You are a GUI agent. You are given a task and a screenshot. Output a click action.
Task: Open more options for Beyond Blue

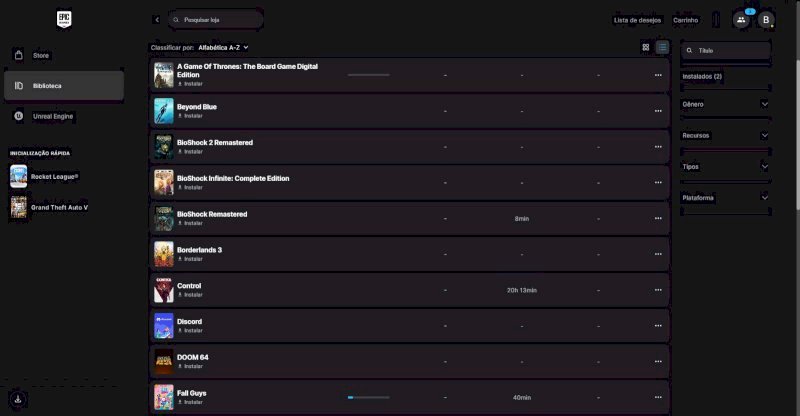(x=658, y=111)
